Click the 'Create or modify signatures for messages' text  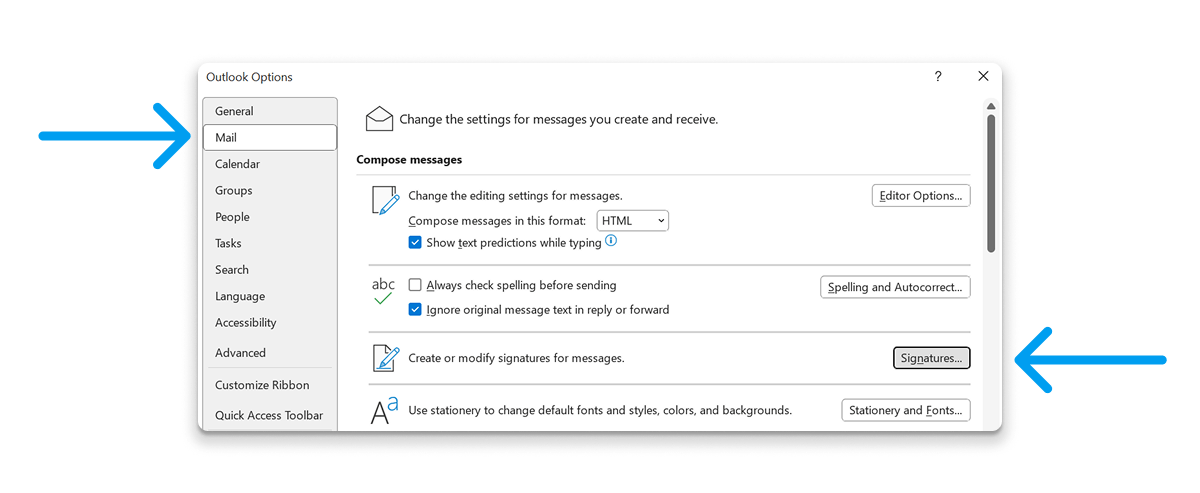pos(517,358)
